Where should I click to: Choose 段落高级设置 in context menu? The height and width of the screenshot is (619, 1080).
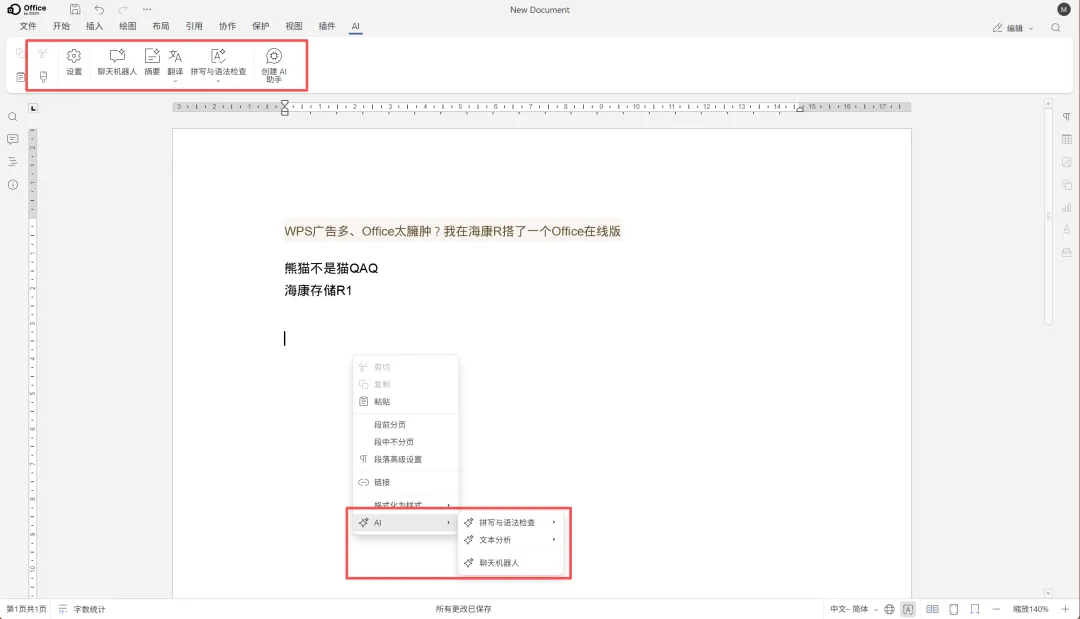tap(405, 459)
